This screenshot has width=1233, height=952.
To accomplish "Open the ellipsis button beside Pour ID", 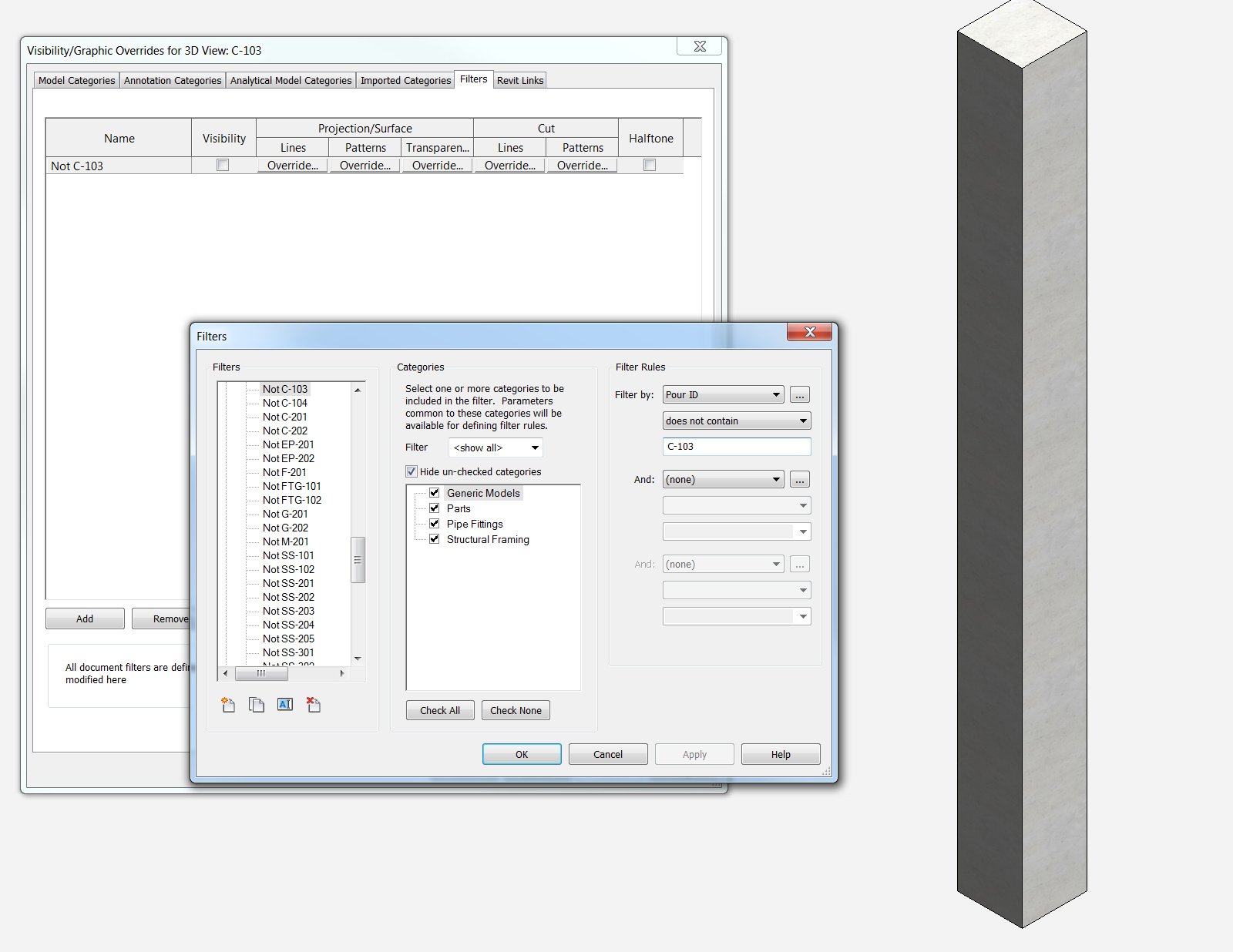I will click(x=799, y=395).
